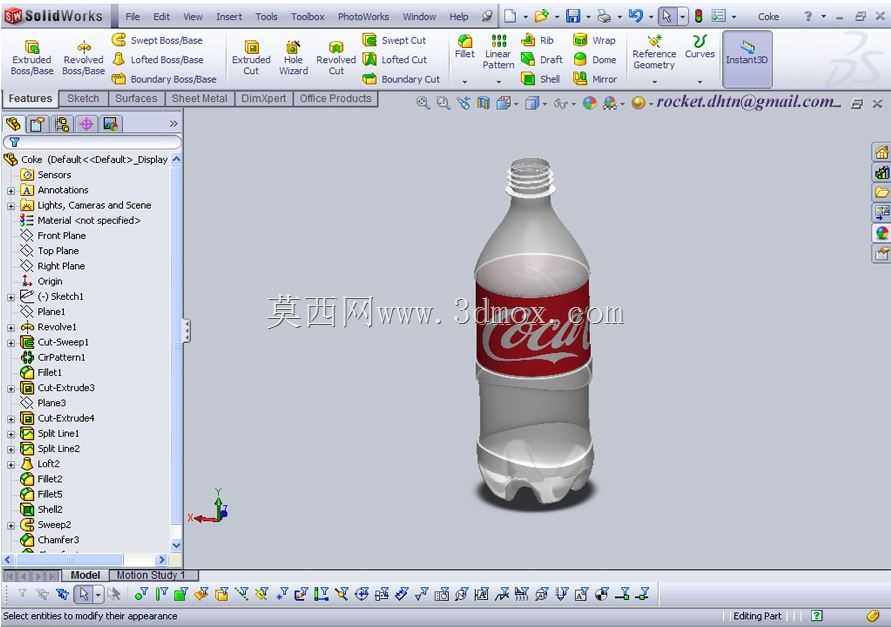891x627 pixels.
Task: Open the Insert menu
Action: [x=229, y=16]
